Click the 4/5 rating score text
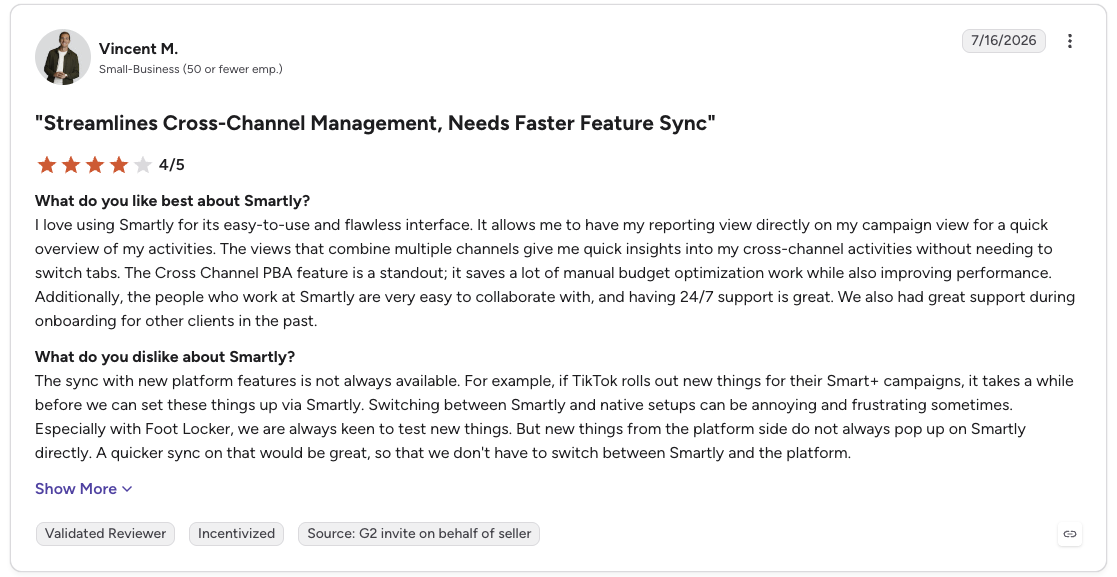 click(x=172, y=165)
